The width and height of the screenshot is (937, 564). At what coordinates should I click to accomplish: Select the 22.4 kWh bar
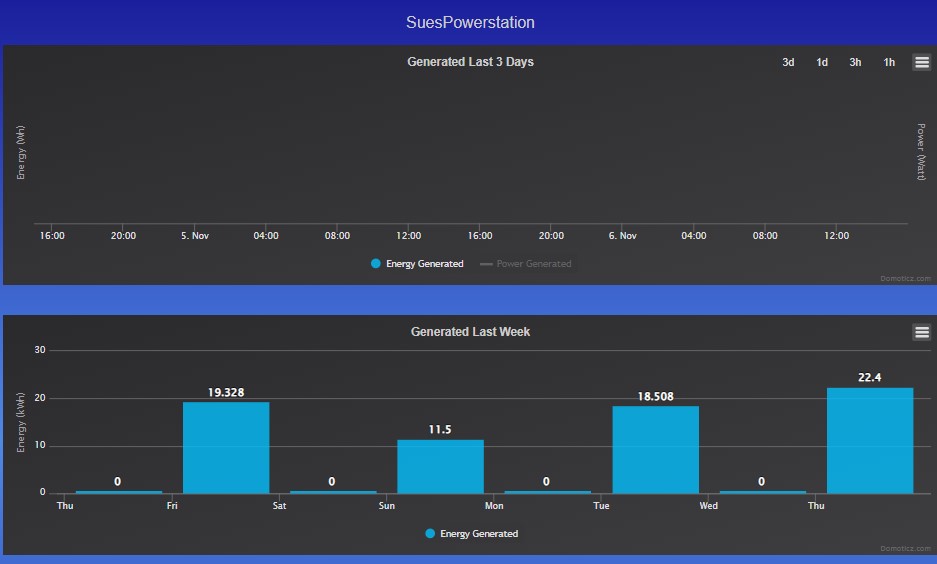tap(870, 440)
